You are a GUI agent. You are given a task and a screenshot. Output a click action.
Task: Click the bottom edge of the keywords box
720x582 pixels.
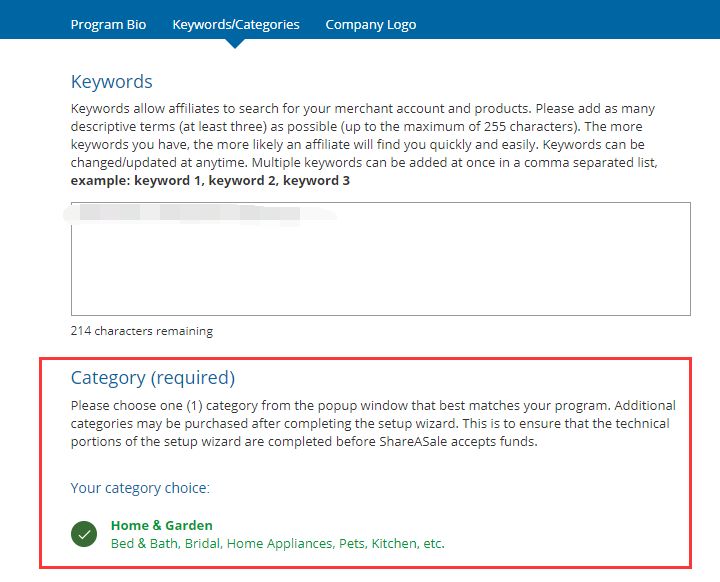click(380, 315)
